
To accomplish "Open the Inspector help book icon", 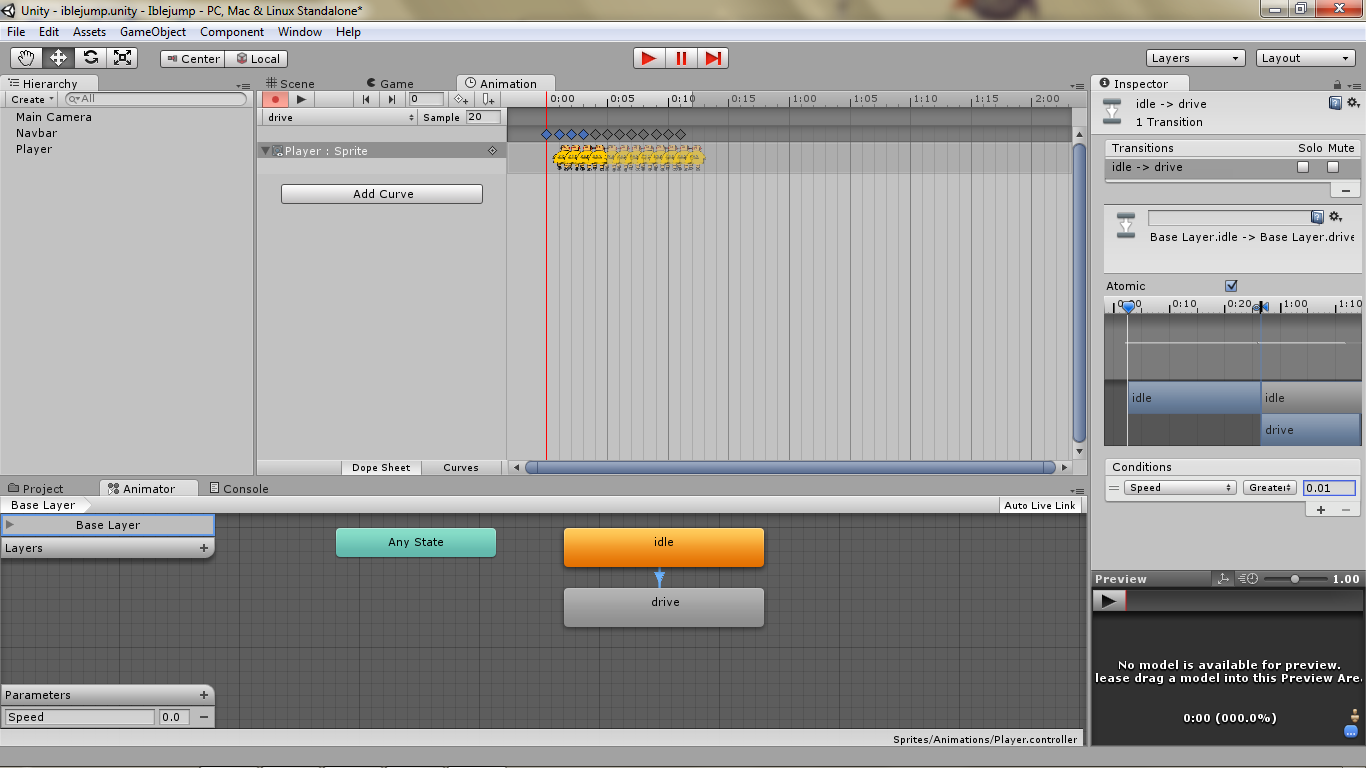I will point(1335,103).
